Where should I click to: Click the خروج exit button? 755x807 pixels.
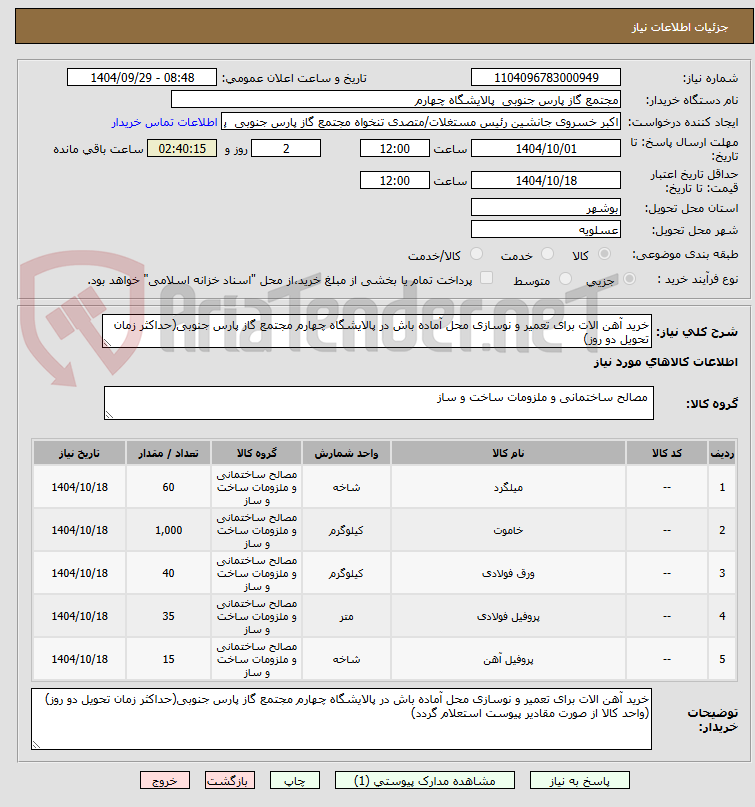(165, 781)
